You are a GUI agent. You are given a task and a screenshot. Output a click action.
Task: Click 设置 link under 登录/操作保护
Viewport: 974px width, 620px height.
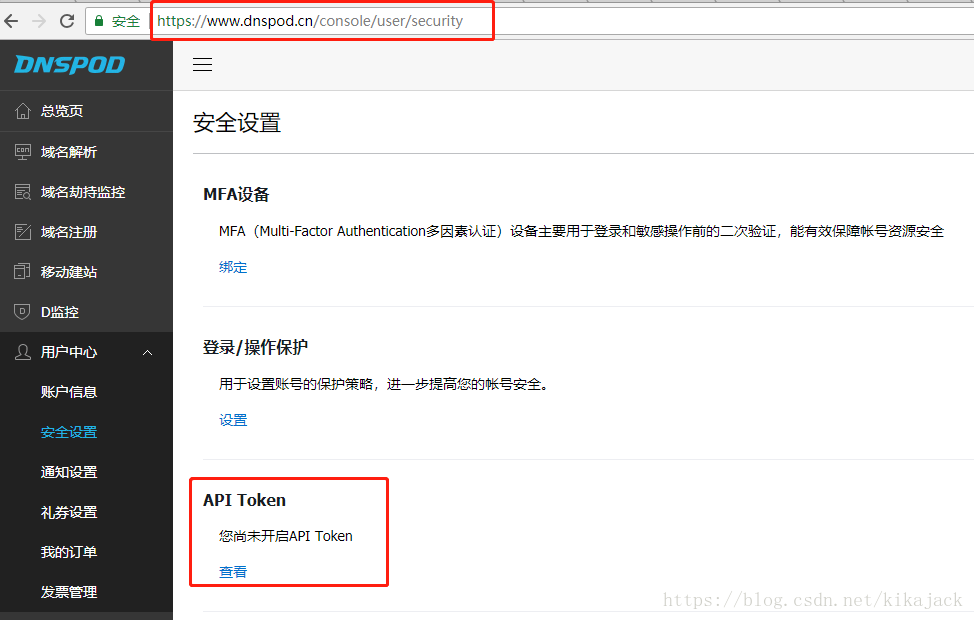233,420
